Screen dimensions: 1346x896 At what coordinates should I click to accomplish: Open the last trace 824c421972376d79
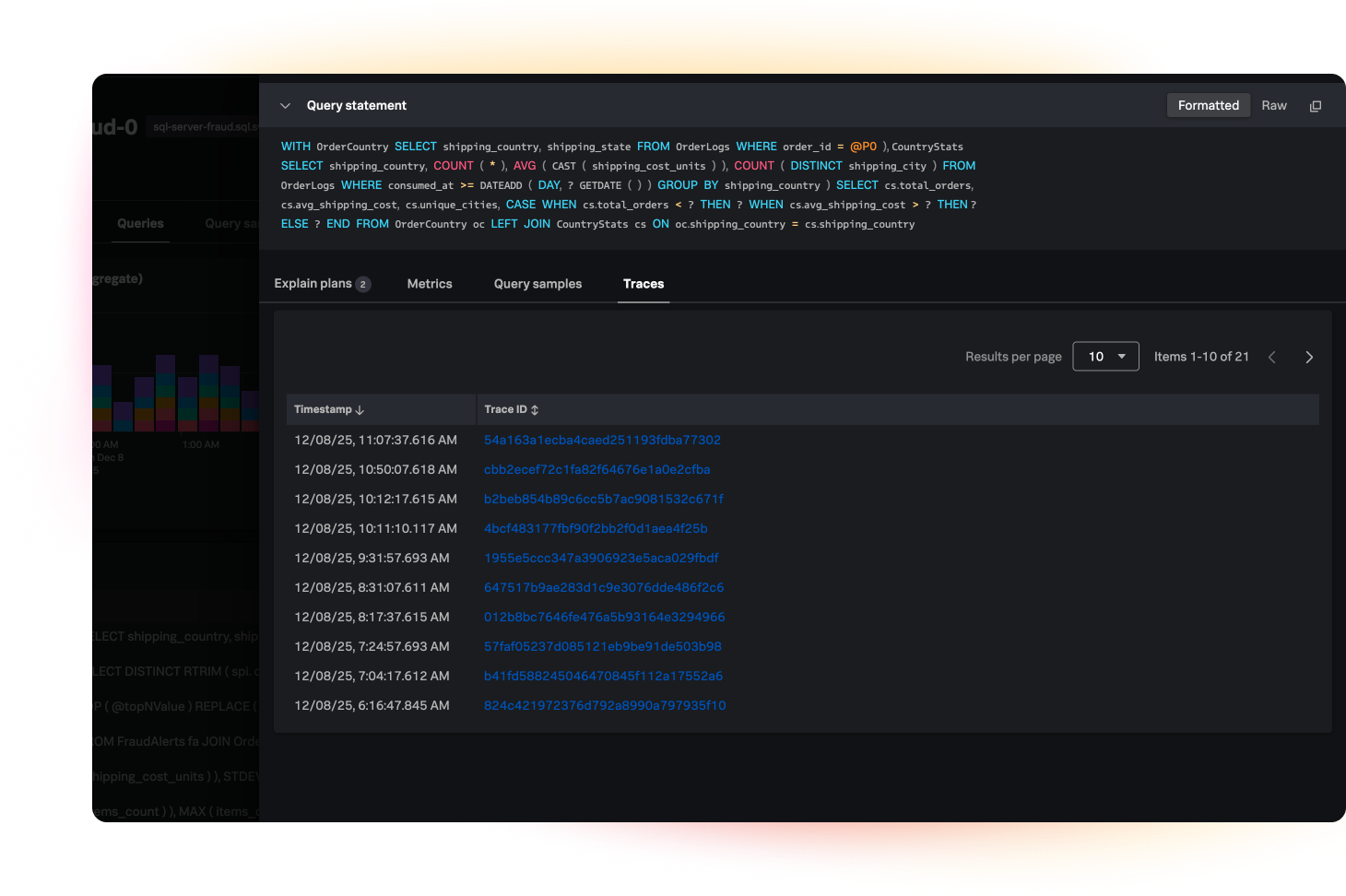(605, 705)
